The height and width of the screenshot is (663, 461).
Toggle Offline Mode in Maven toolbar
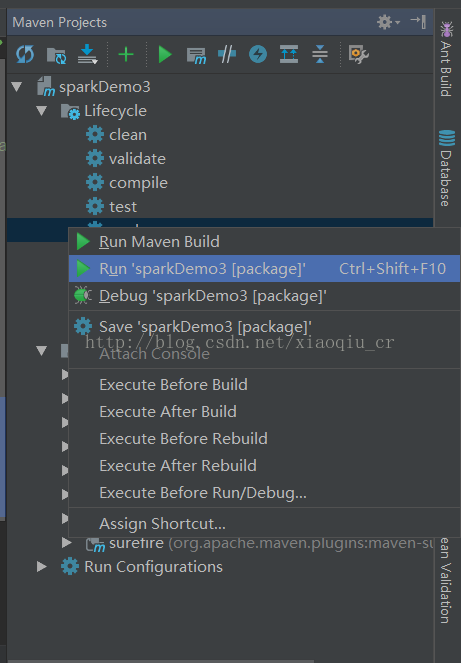pos(227,55)
